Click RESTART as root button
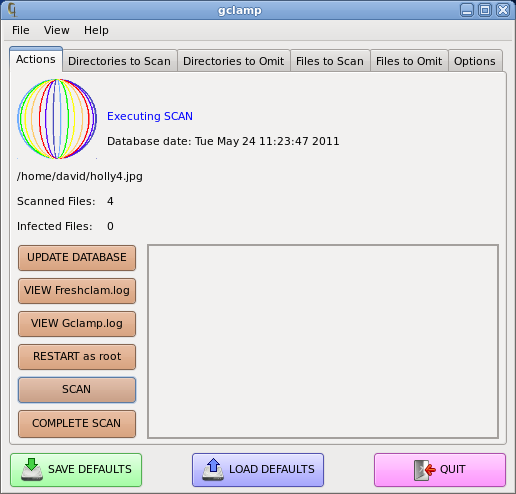Screen dimensions: 516x494 (77, 357)
